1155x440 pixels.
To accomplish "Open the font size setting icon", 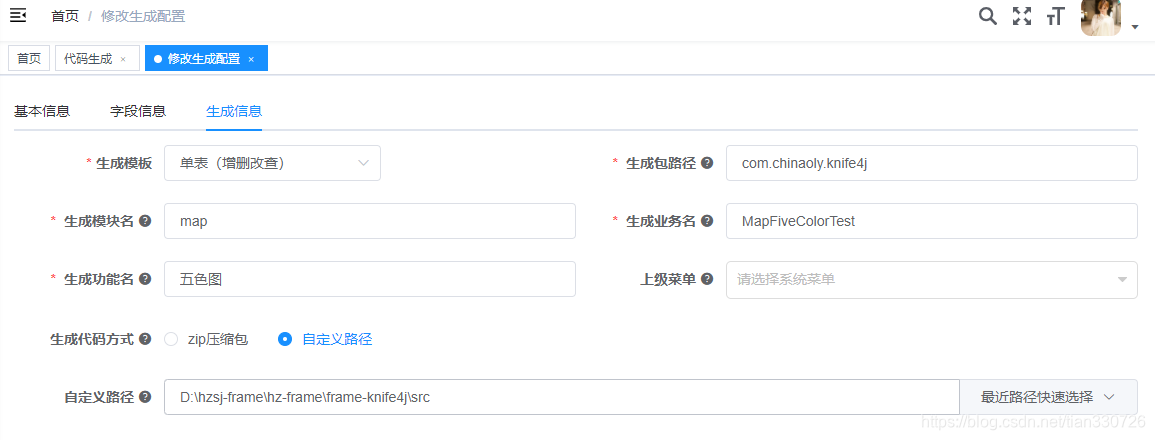I will (1056, 16).
